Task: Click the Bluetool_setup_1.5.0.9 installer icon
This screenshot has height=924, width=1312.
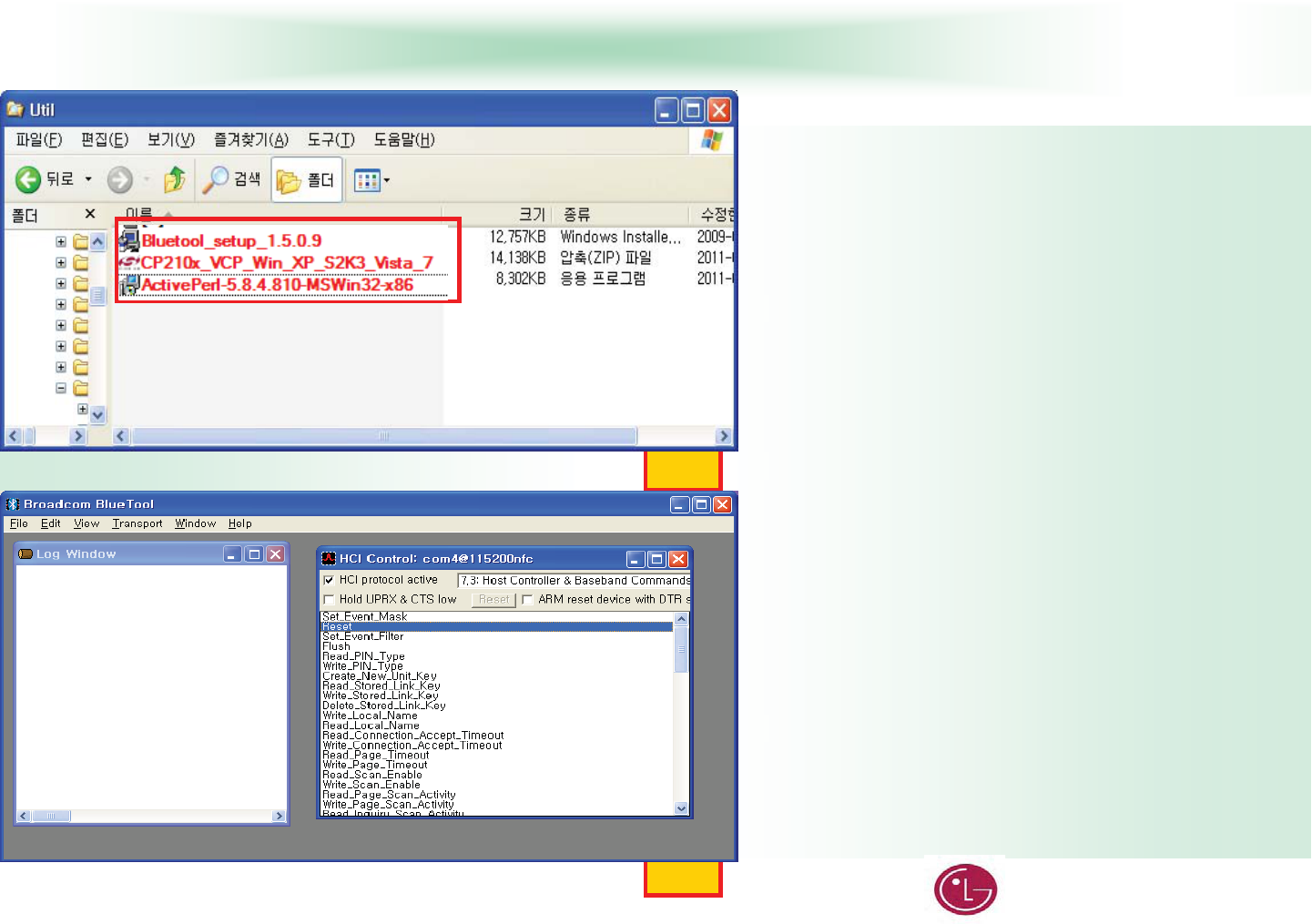Action: click(129, 239)
